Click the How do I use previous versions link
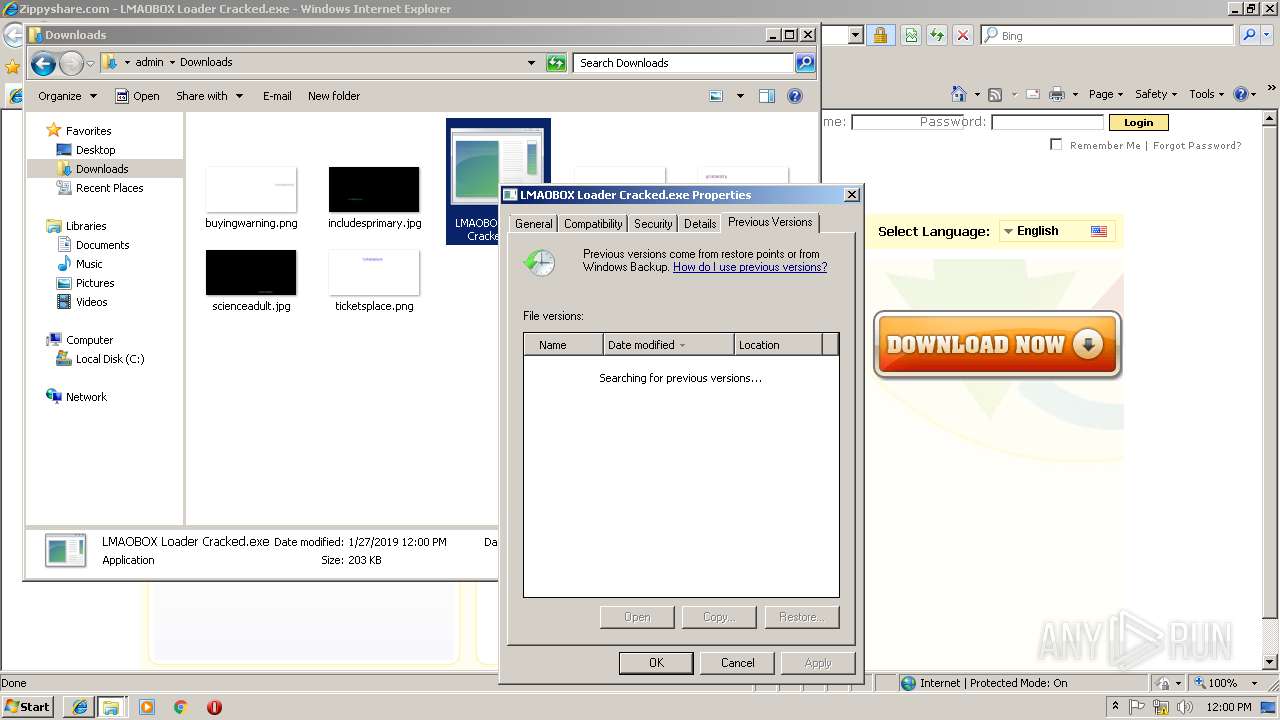1280x720 pixels. (750, 267)
